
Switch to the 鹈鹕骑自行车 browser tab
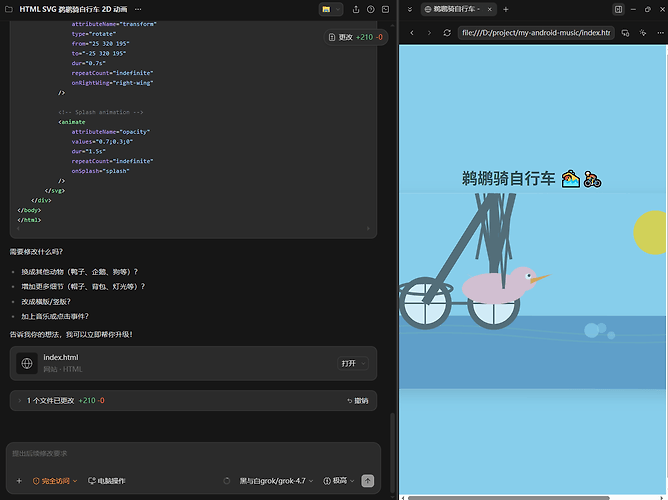(454, 9)
